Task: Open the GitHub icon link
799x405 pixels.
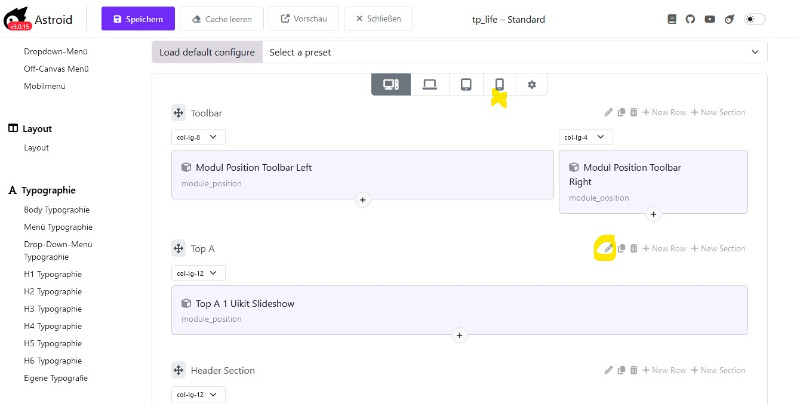Action: [x=690, y=19]
